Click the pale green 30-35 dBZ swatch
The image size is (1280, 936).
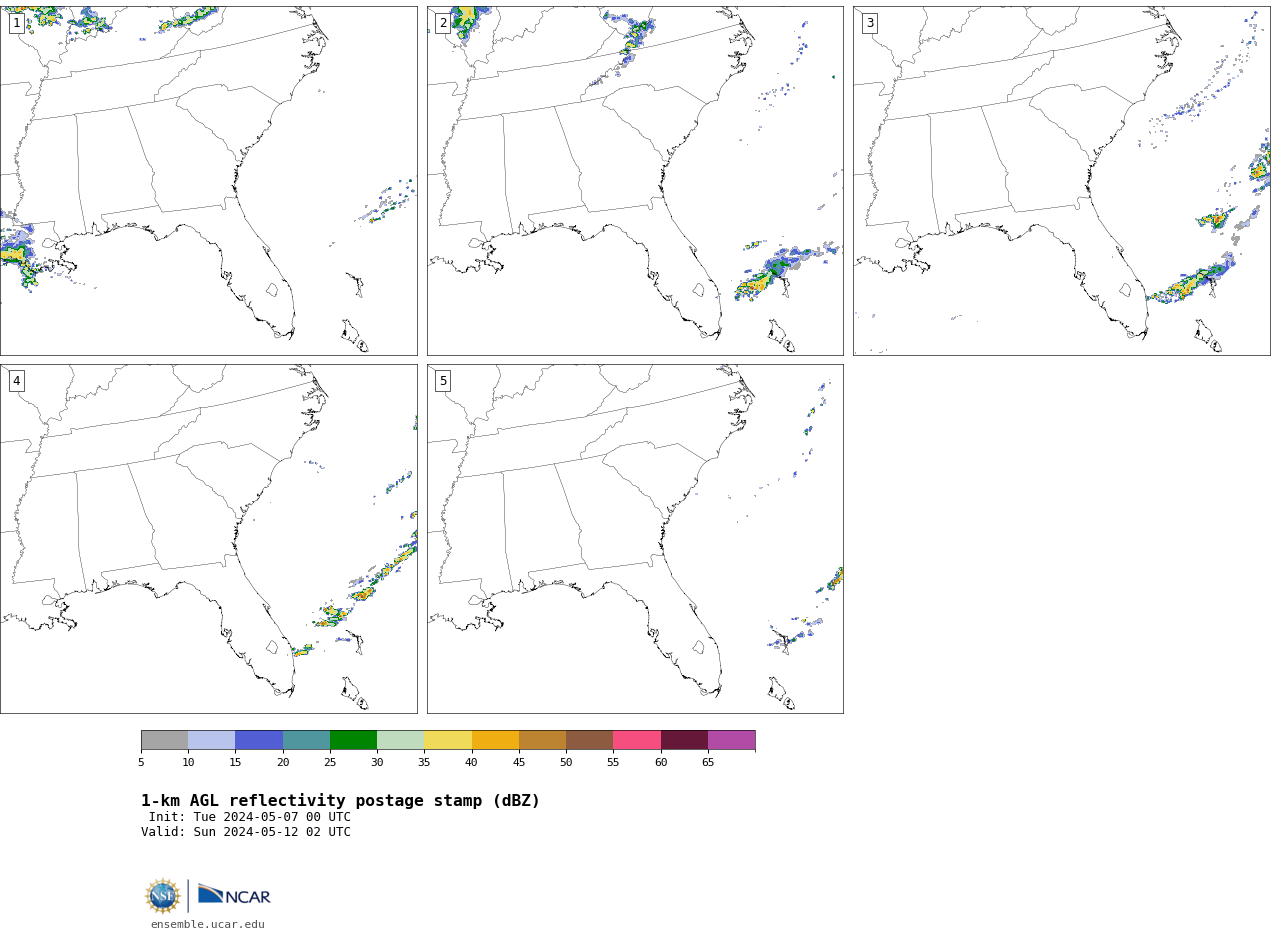pyautogui.click(x=400, y=740)
